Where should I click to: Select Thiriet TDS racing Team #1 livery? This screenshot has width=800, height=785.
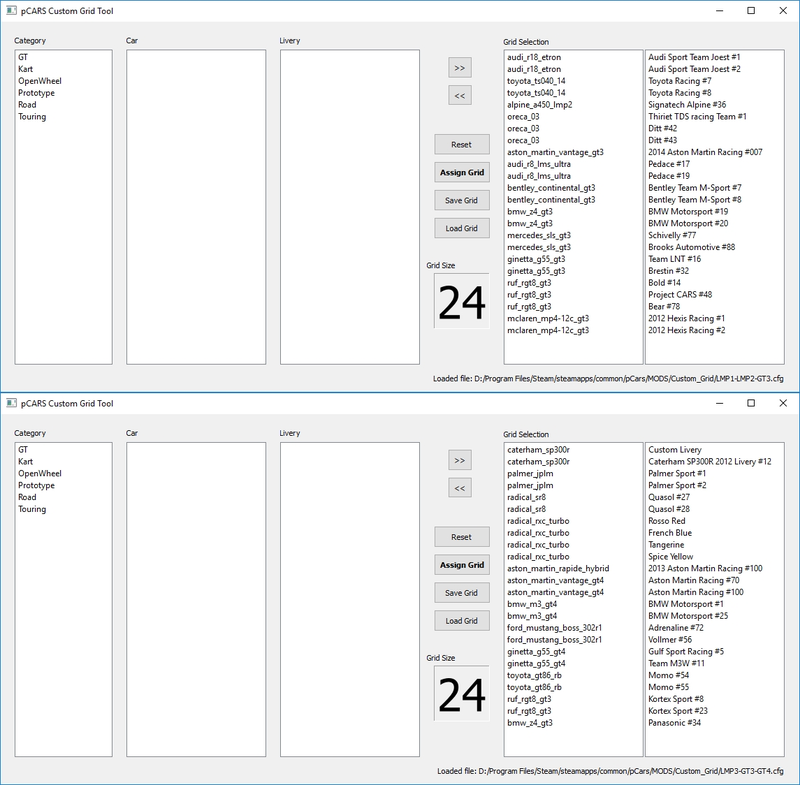(x=697, y=116)
